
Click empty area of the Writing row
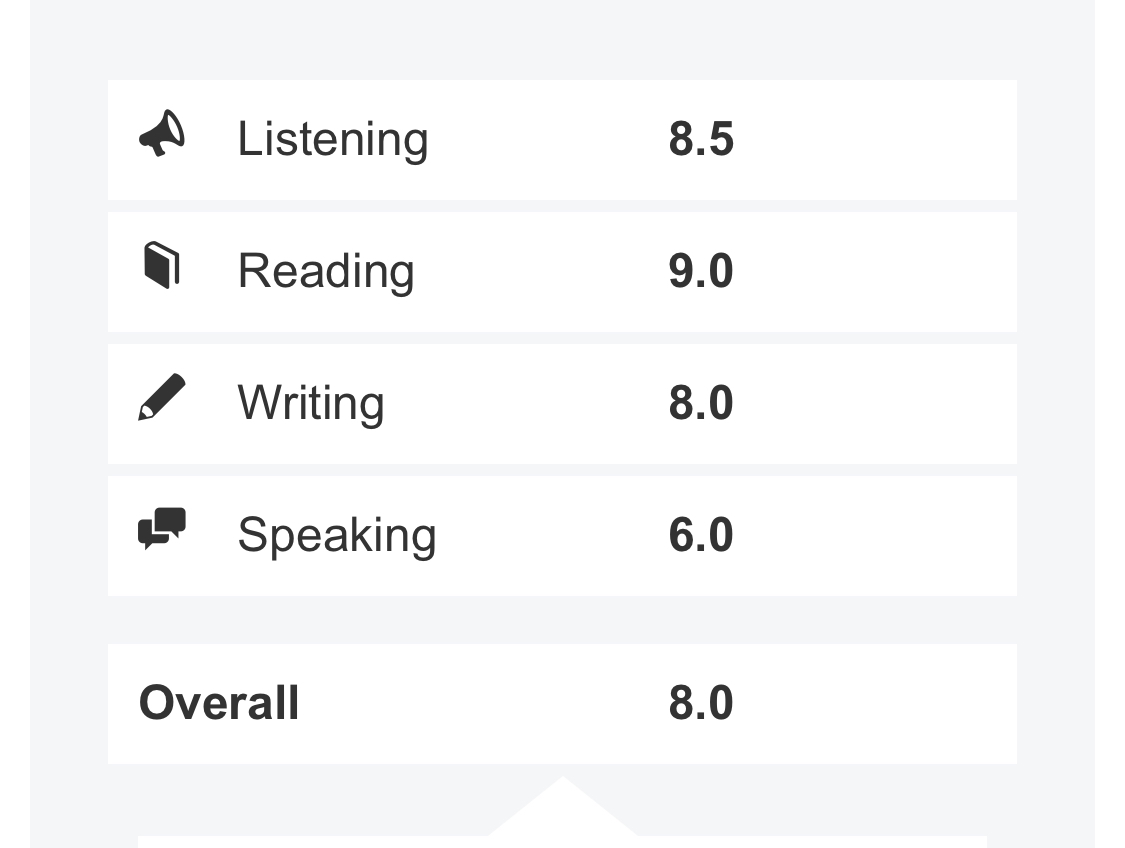pos(875,404)
